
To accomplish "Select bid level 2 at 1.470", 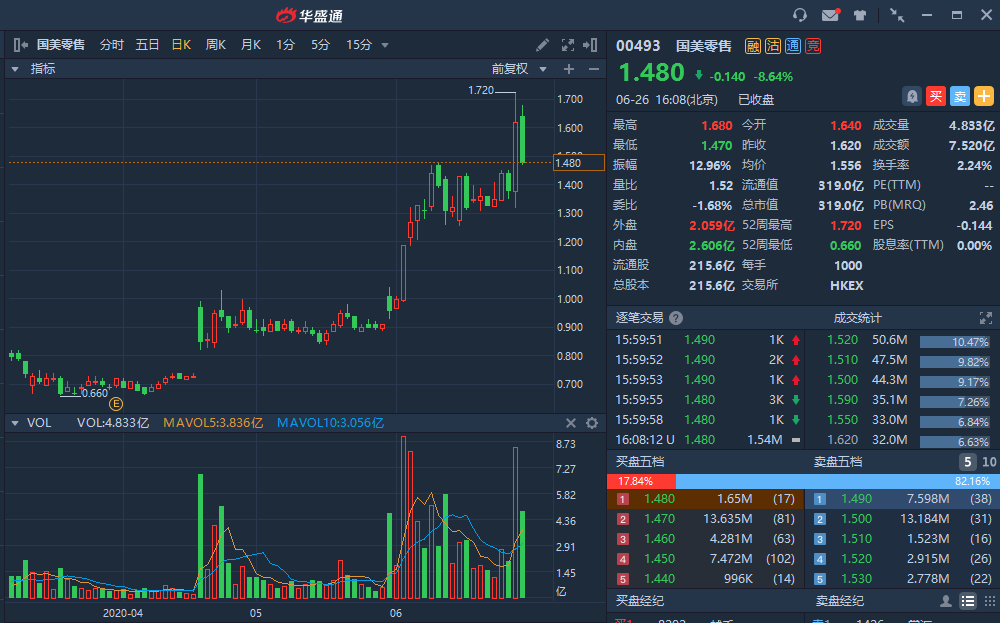I will tap(706, 519).
